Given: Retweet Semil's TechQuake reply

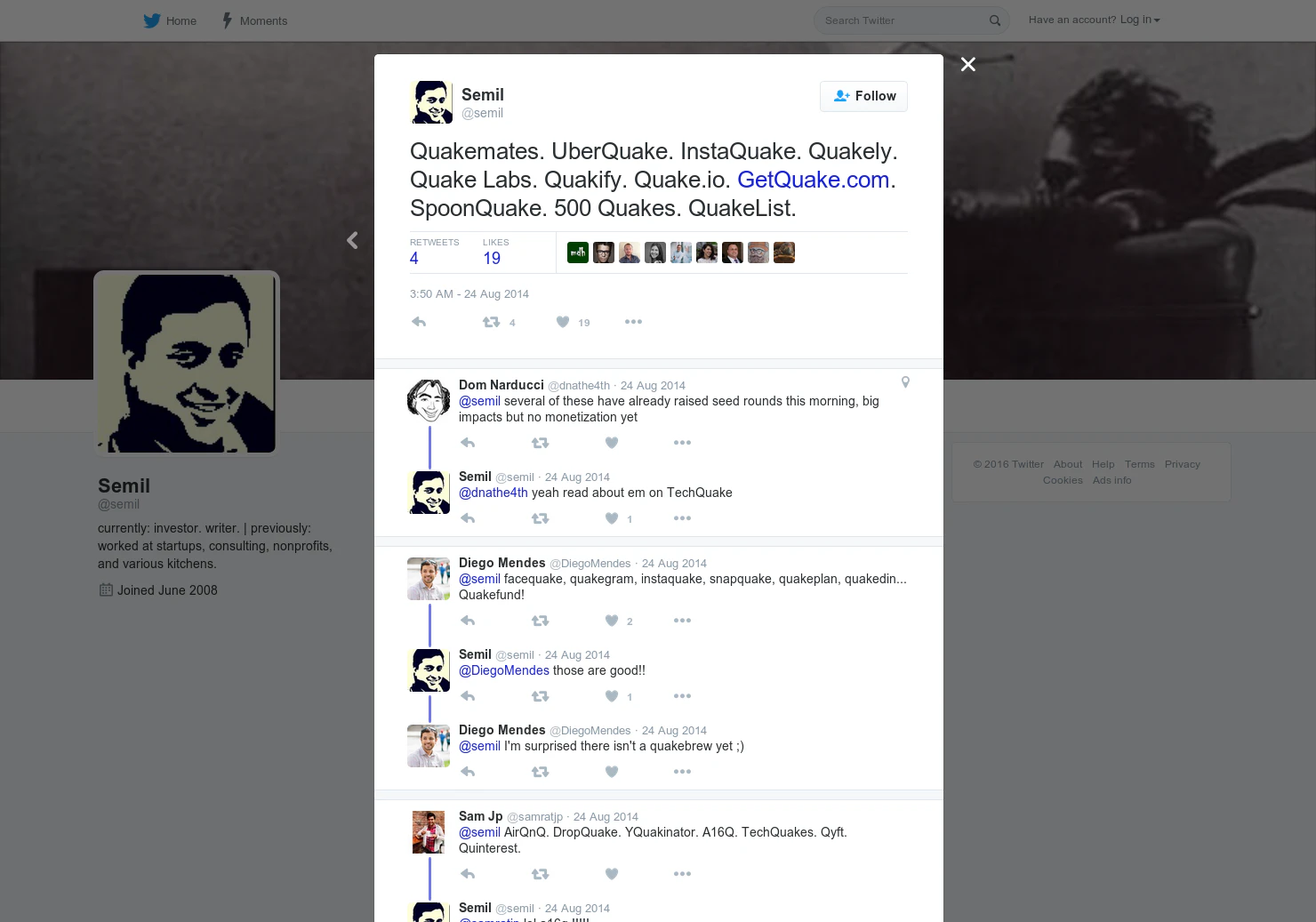Looking at the screenshot, I should pos(540,518).
